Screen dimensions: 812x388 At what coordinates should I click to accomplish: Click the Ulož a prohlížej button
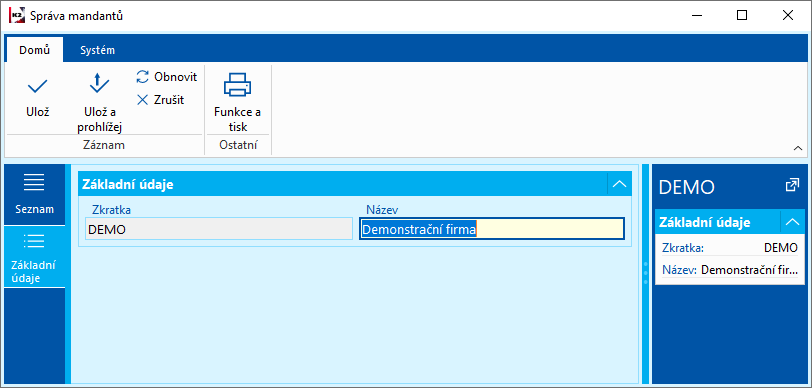pyautogui.click(x=99, y=102)
